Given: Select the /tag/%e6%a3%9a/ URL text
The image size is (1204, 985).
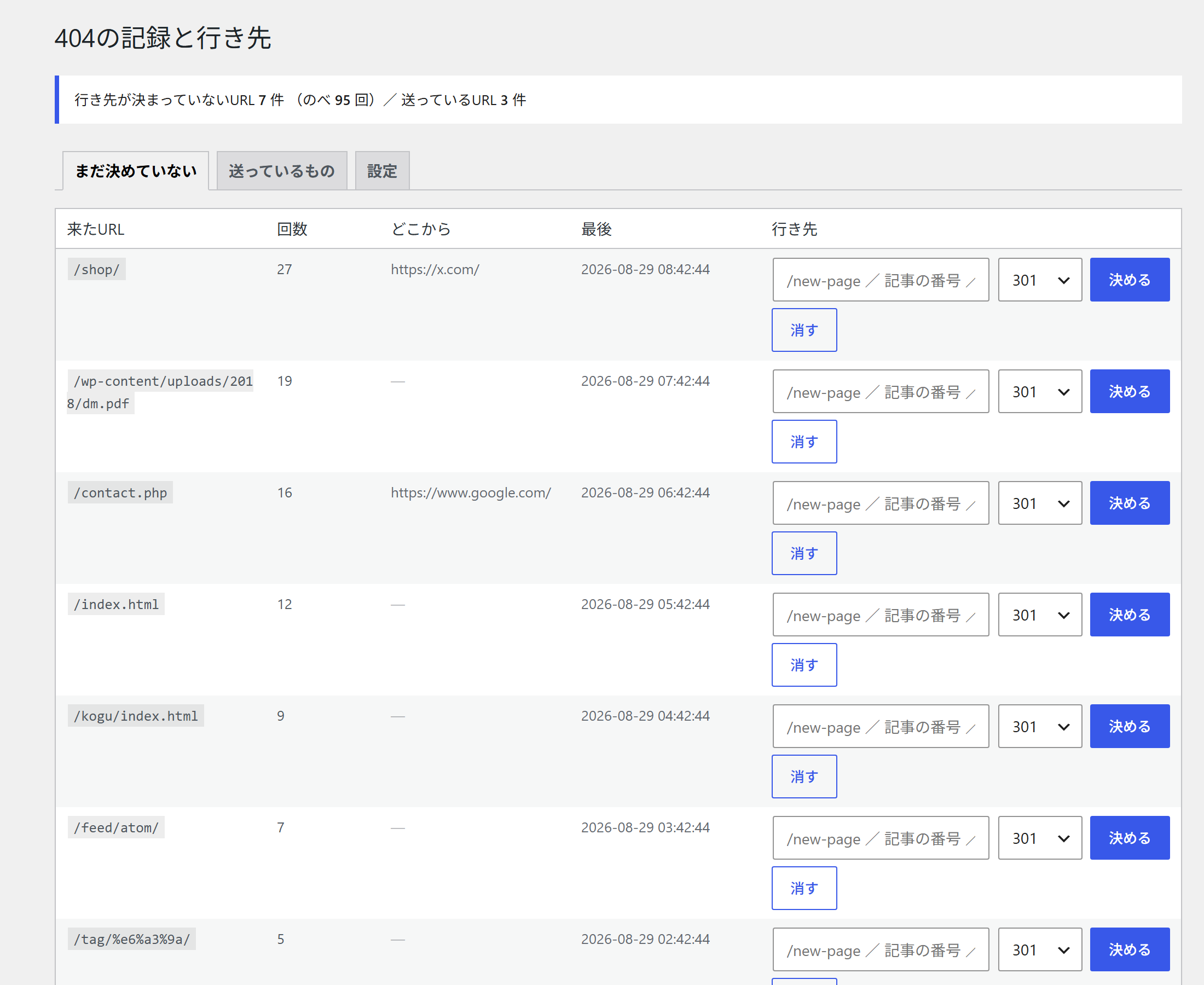Looking at the screenshot, I should [x=132, y=940].
